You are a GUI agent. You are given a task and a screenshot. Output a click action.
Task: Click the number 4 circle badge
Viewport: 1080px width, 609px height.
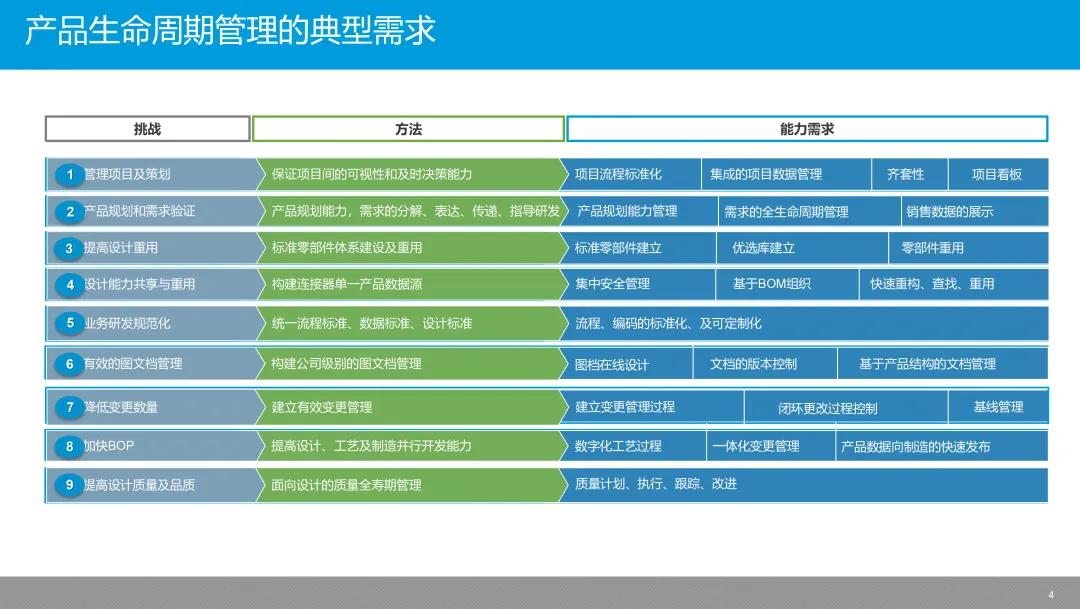pos(70,285)
